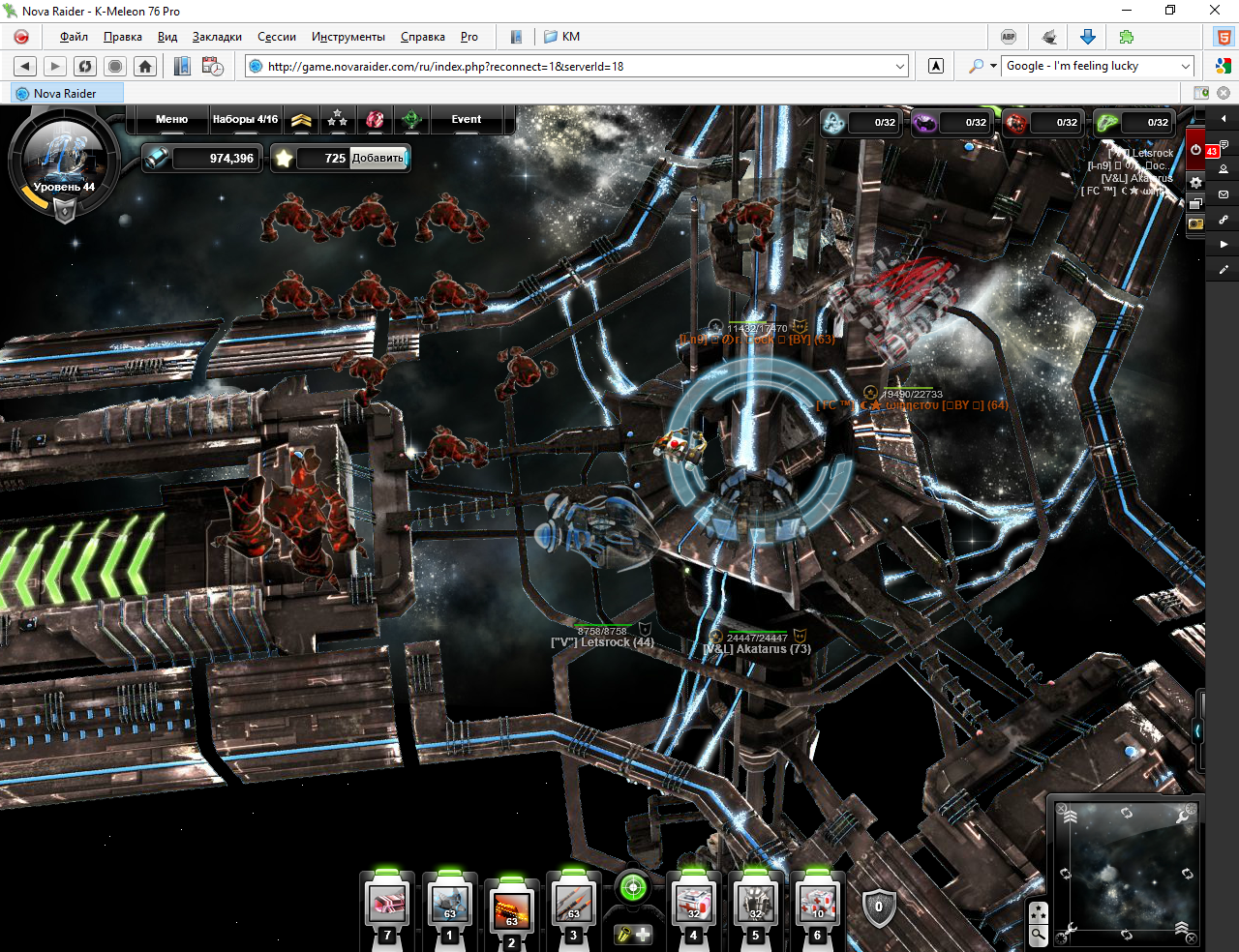Click the minimap space view
The width and height of the screenshot is (1239, 952).
click(1126, 873)
